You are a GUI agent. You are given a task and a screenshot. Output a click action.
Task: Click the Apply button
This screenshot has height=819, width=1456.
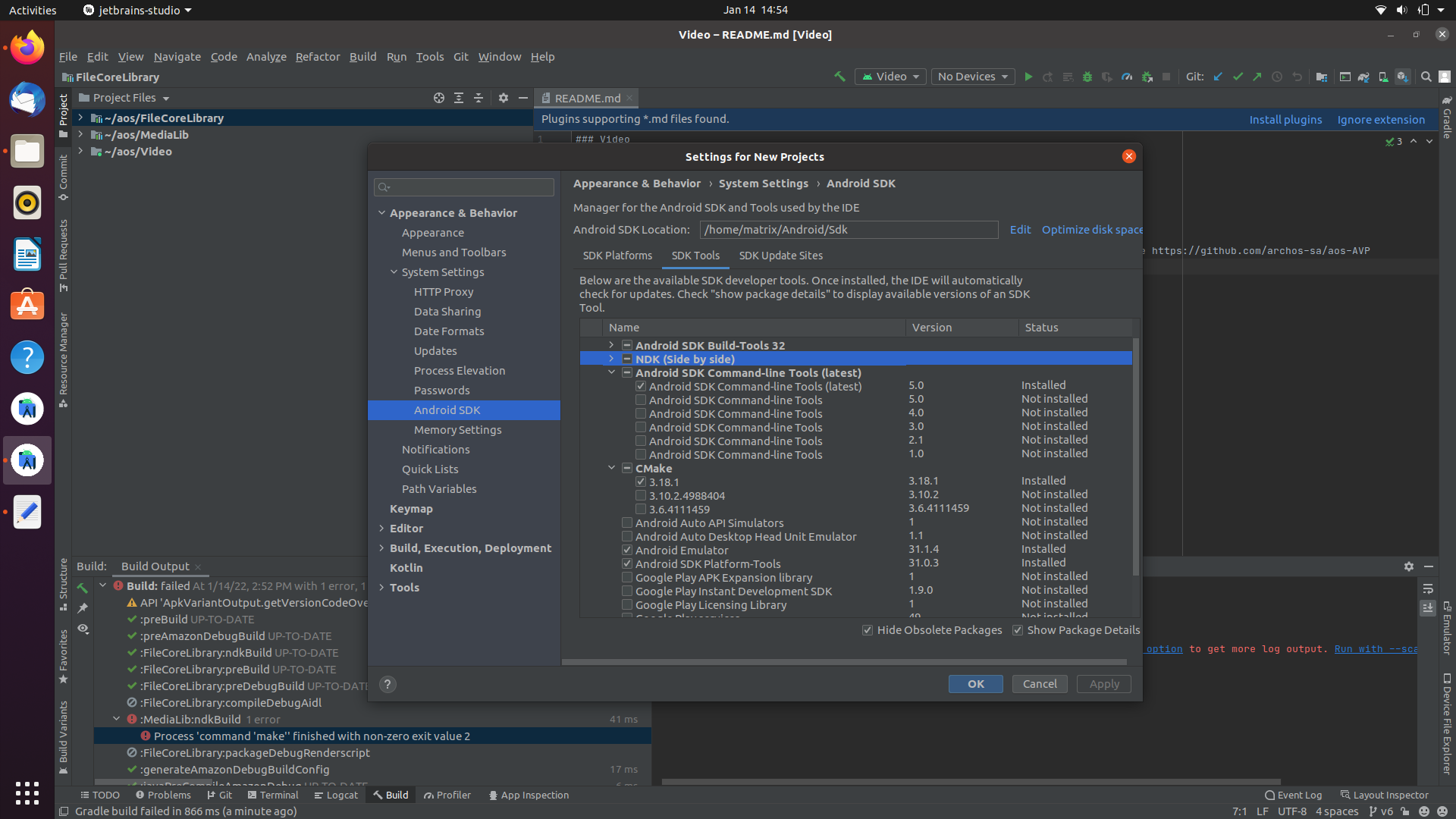click(x=1103, y=683)
